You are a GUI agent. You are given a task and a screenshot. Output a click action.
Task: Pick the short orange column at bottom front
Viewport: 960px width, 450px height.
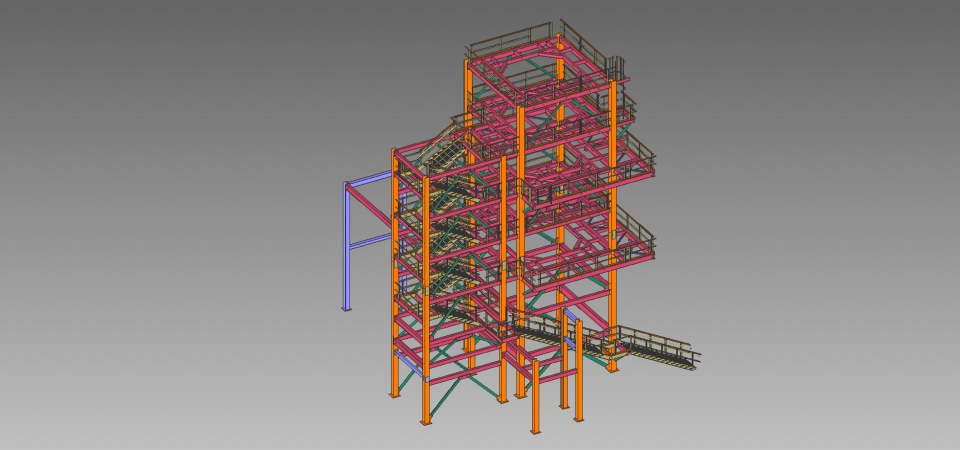coord(535,400)
